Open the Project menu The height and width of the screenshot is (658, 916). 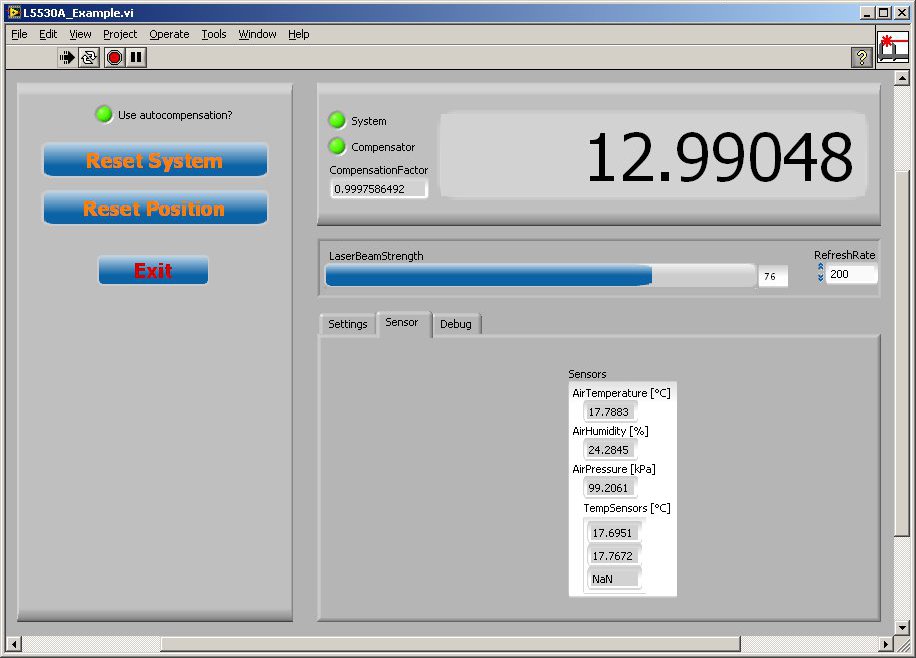click(x=120, y=34)
